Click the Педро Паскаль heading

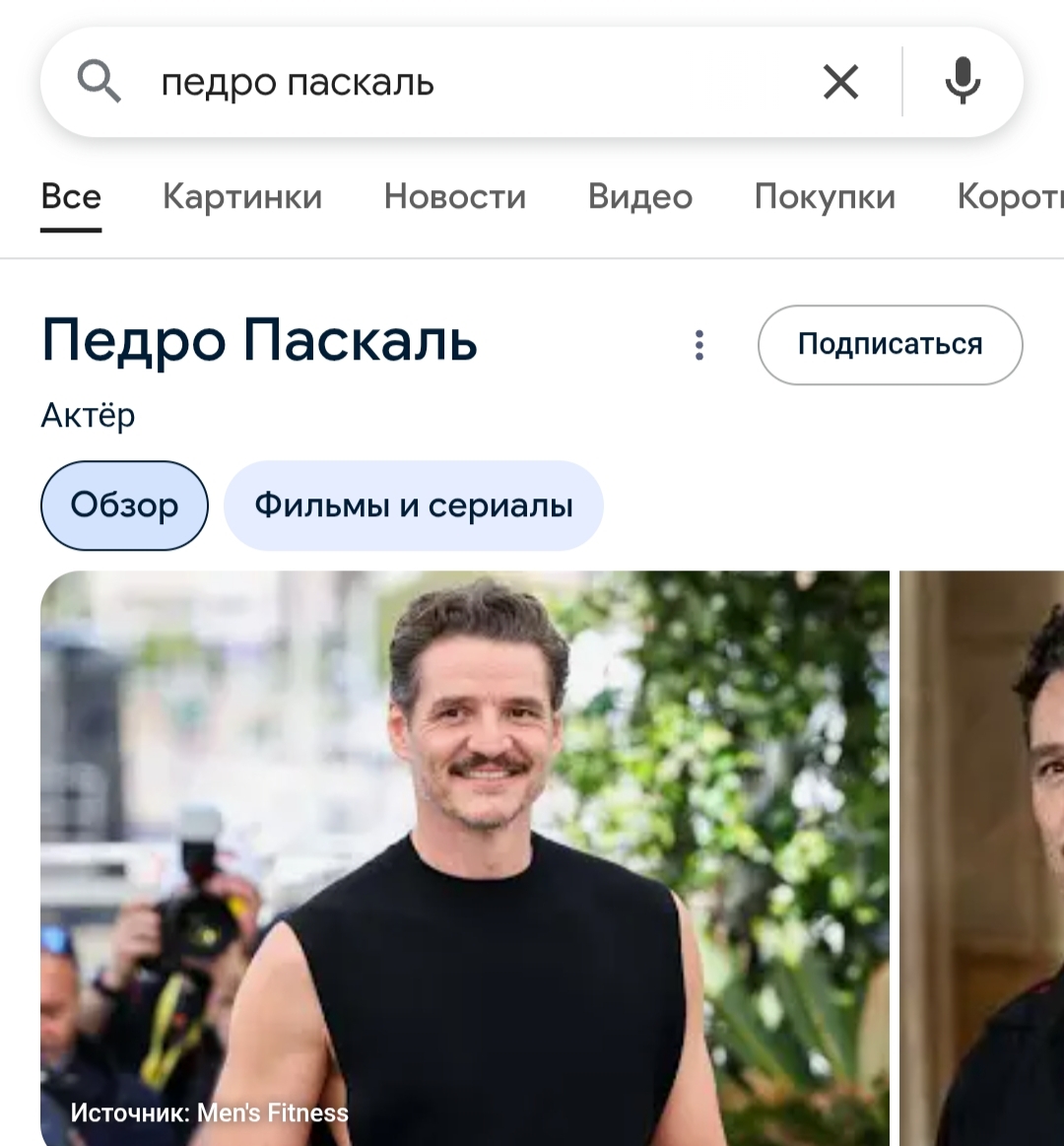tap(259, 341)
